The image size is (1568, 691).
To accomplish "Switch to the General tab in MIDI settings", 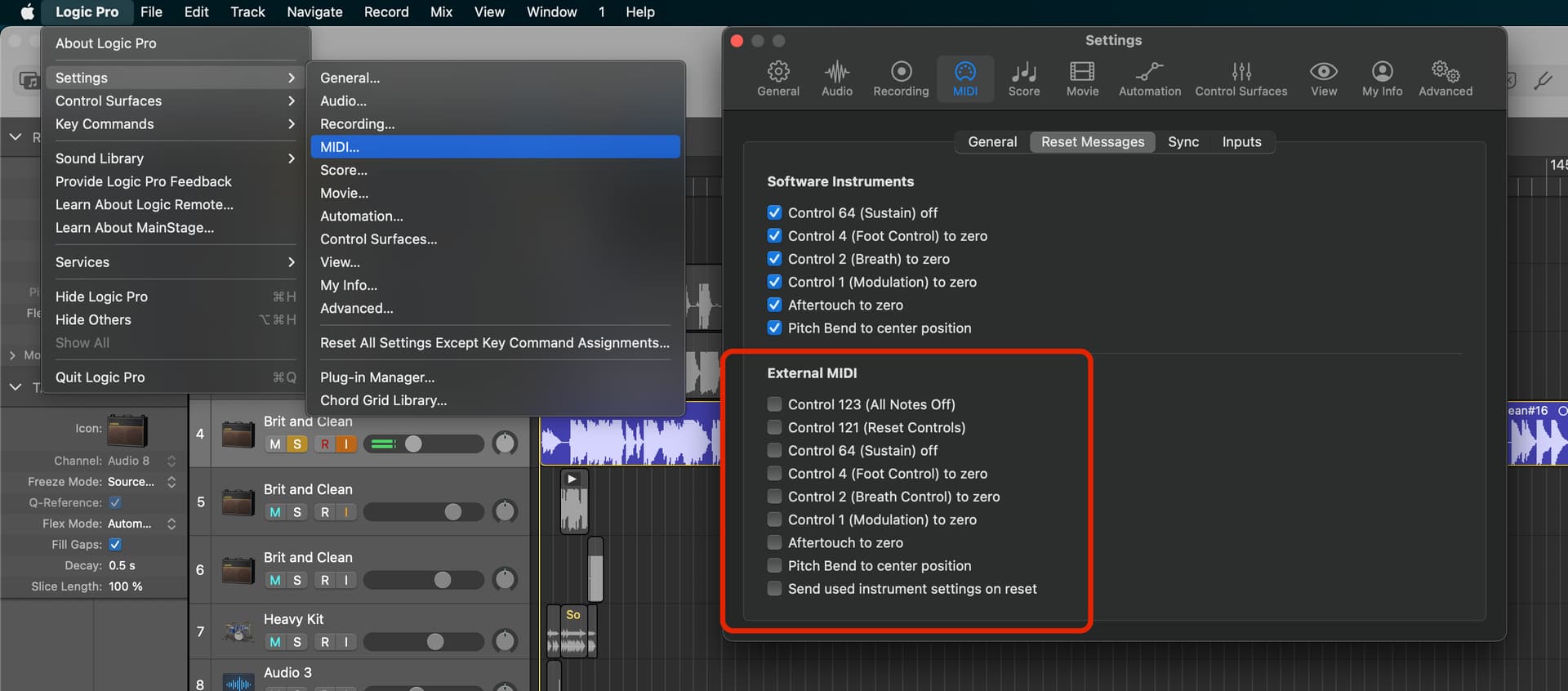I will tap(992, 142).
